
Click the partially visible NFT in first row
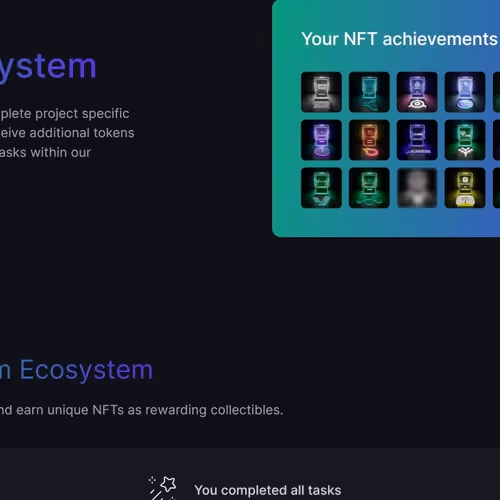click(x=496, y=92)
